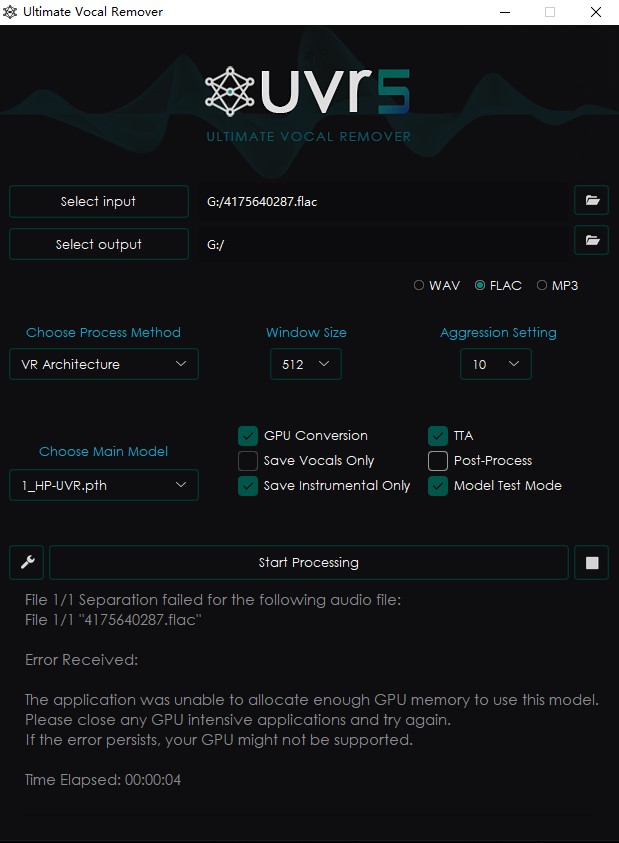The height and width of the screenshot is (843, 619).
Task: Click the Start Processing button
Action: point(308,562)
